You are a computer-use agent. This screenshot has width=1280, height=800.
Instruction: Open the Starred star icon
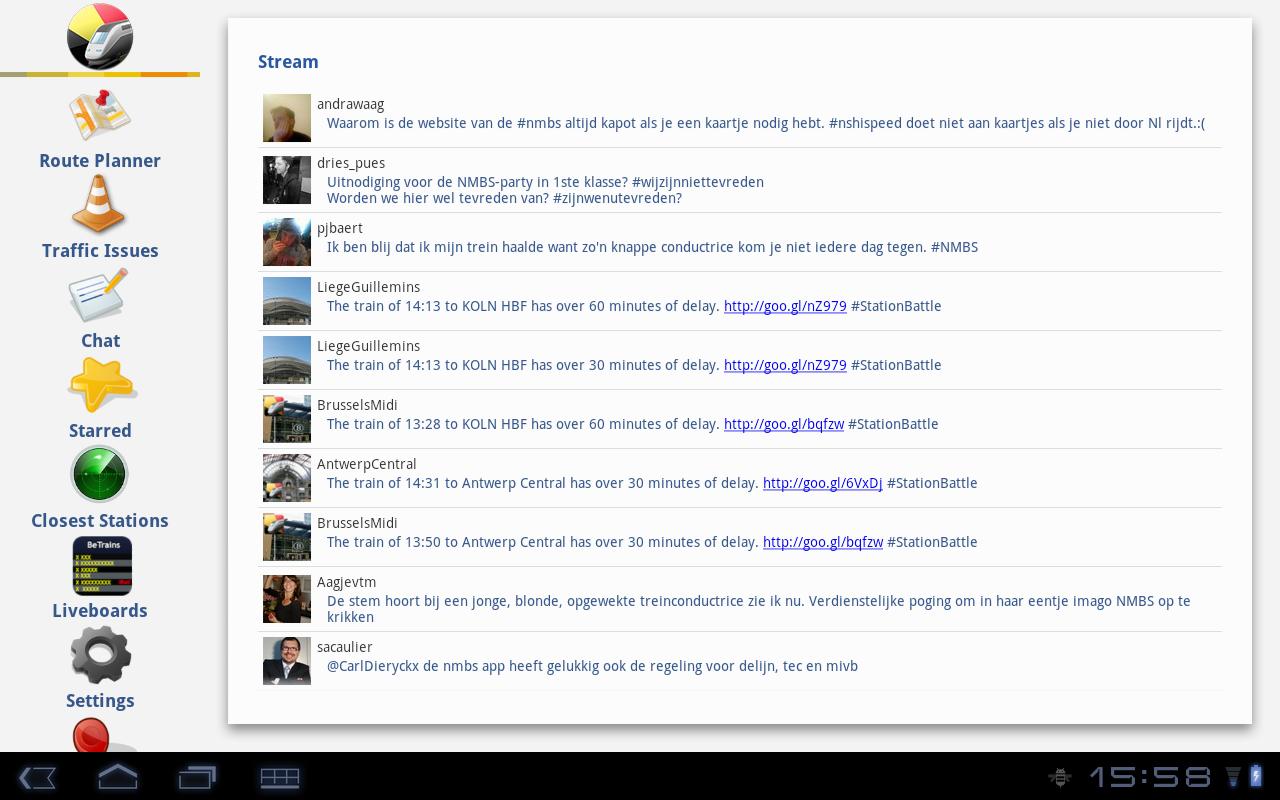(x=101, y=385)
